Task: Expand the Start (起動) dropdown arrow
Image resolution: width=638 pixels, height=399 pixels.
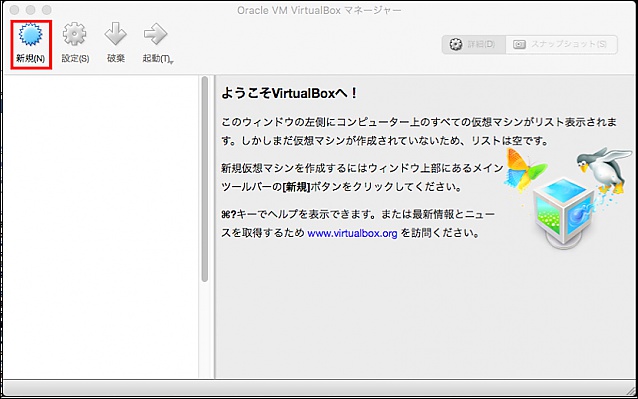Action: 171,62
